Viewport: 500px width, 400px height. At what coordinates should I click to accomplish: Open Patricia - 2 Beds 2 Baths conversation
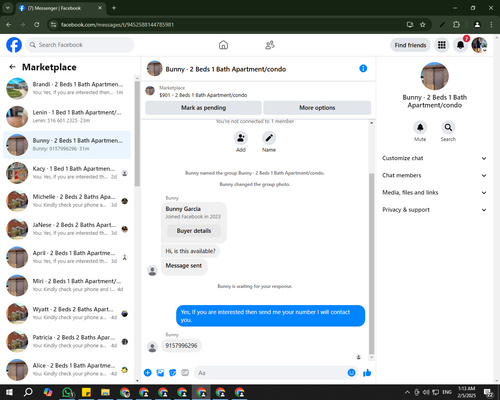coord(67,341)
